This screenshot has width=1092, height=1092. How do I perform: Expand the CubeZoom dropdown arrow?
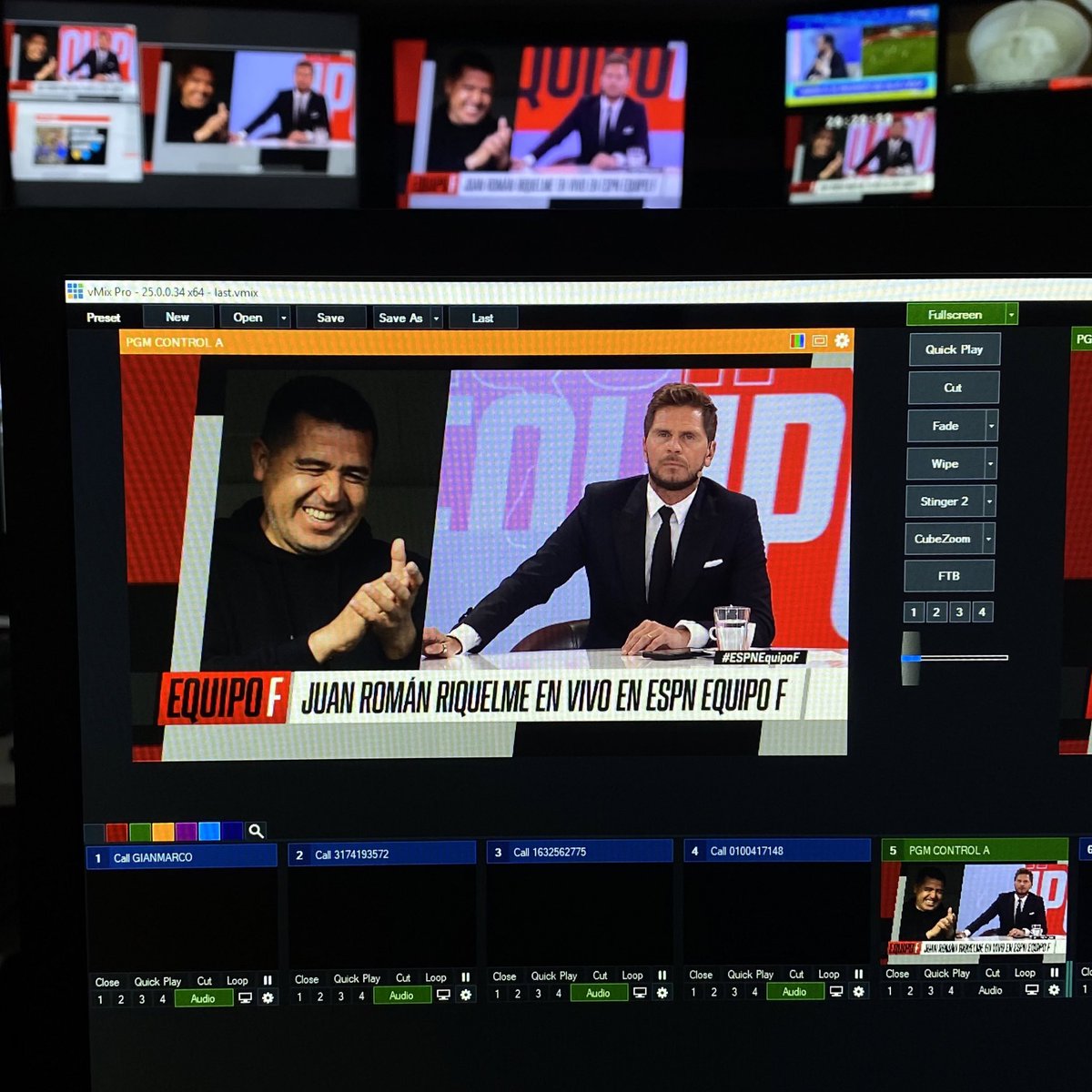coord(988,539)
